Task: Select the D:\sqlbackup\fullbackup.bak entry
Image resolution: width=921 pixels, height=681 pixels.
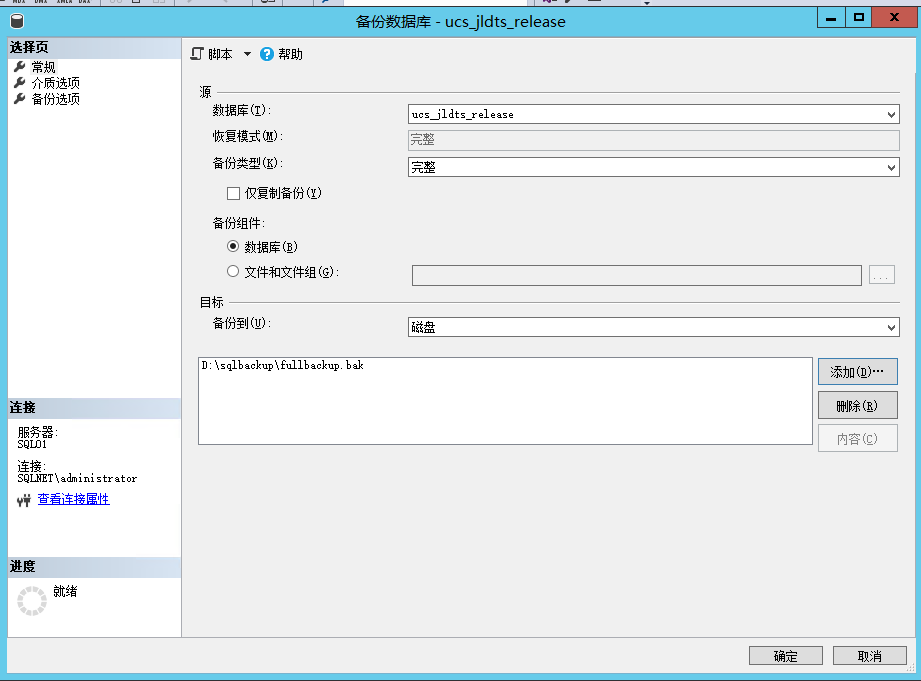Action: pos(283,365)
